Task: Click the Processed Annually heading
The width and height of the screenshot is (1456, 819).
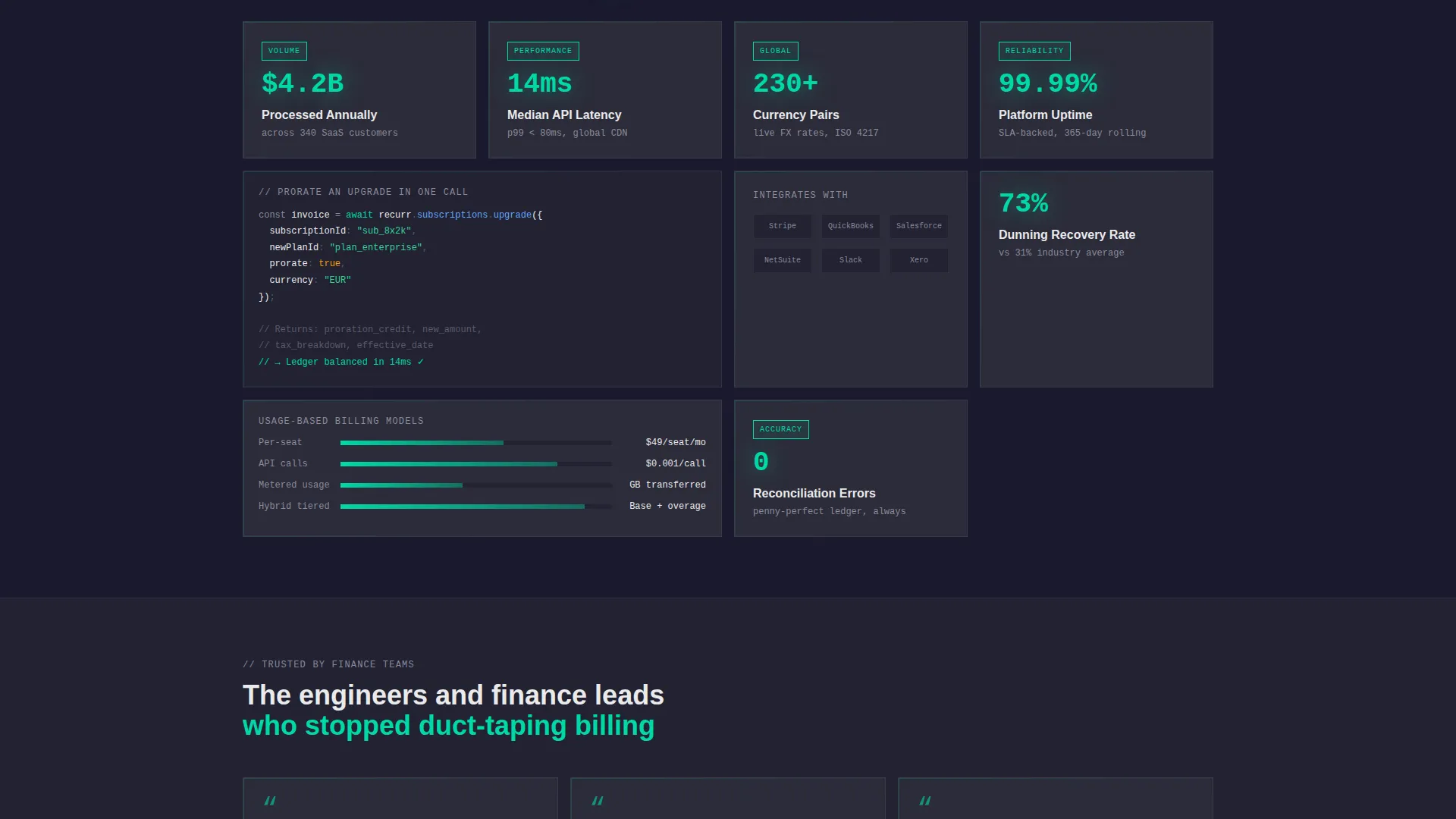Action: 319,115
